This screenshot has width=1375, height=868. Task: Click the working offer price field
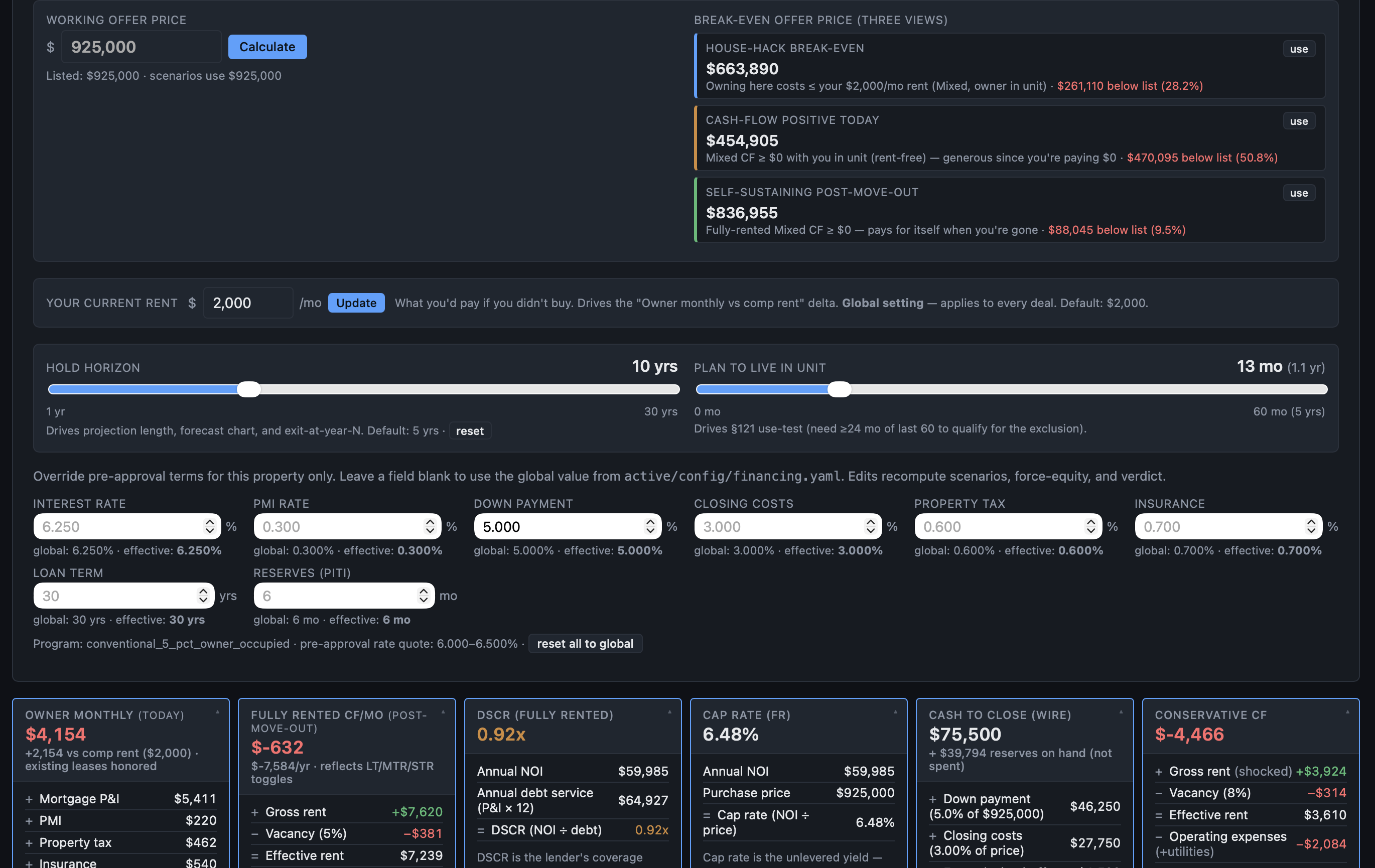point(141,47)
